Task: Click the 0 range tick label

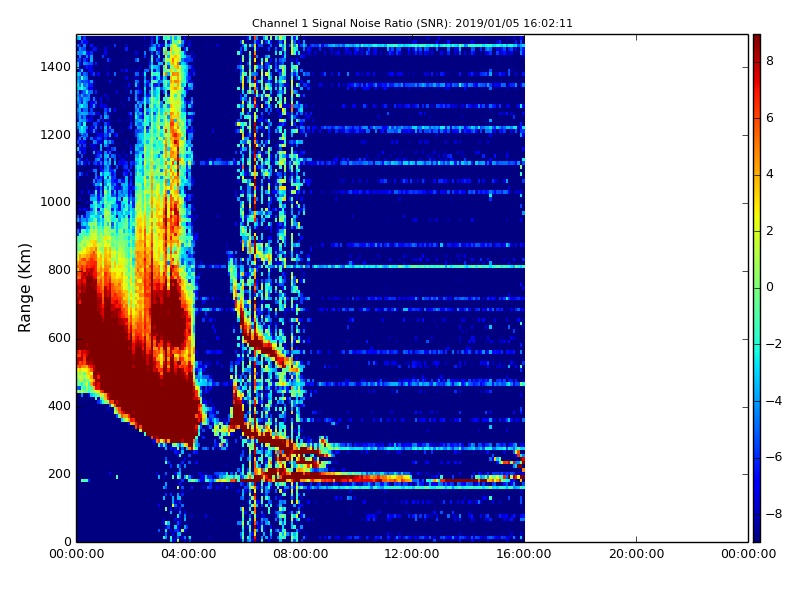Action: coord(67,541)
